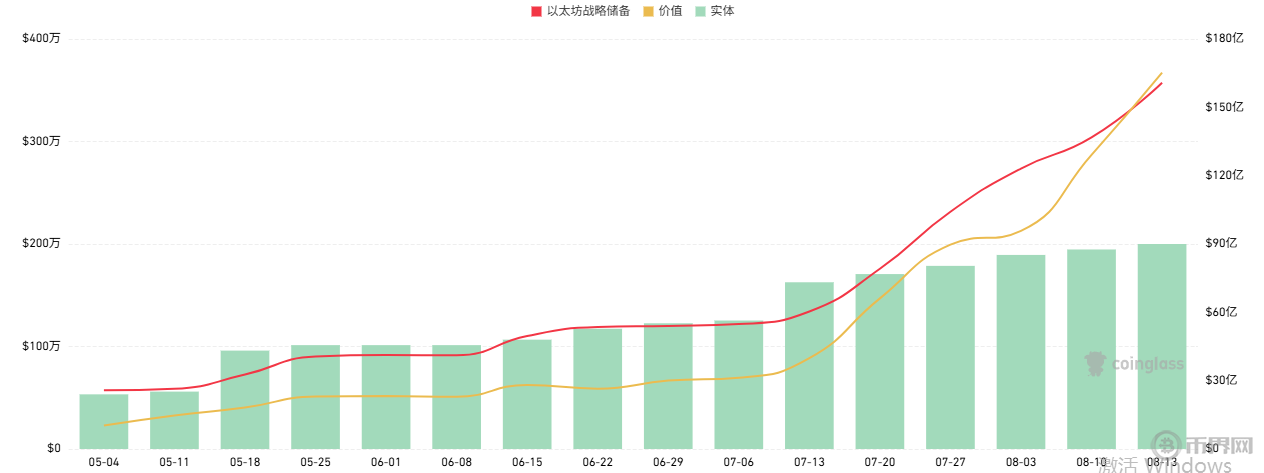Viewport: 1264px width, 473px height.
Task: Toggle the 以太坊战略储备 legend series
Action: coord(580,11)
